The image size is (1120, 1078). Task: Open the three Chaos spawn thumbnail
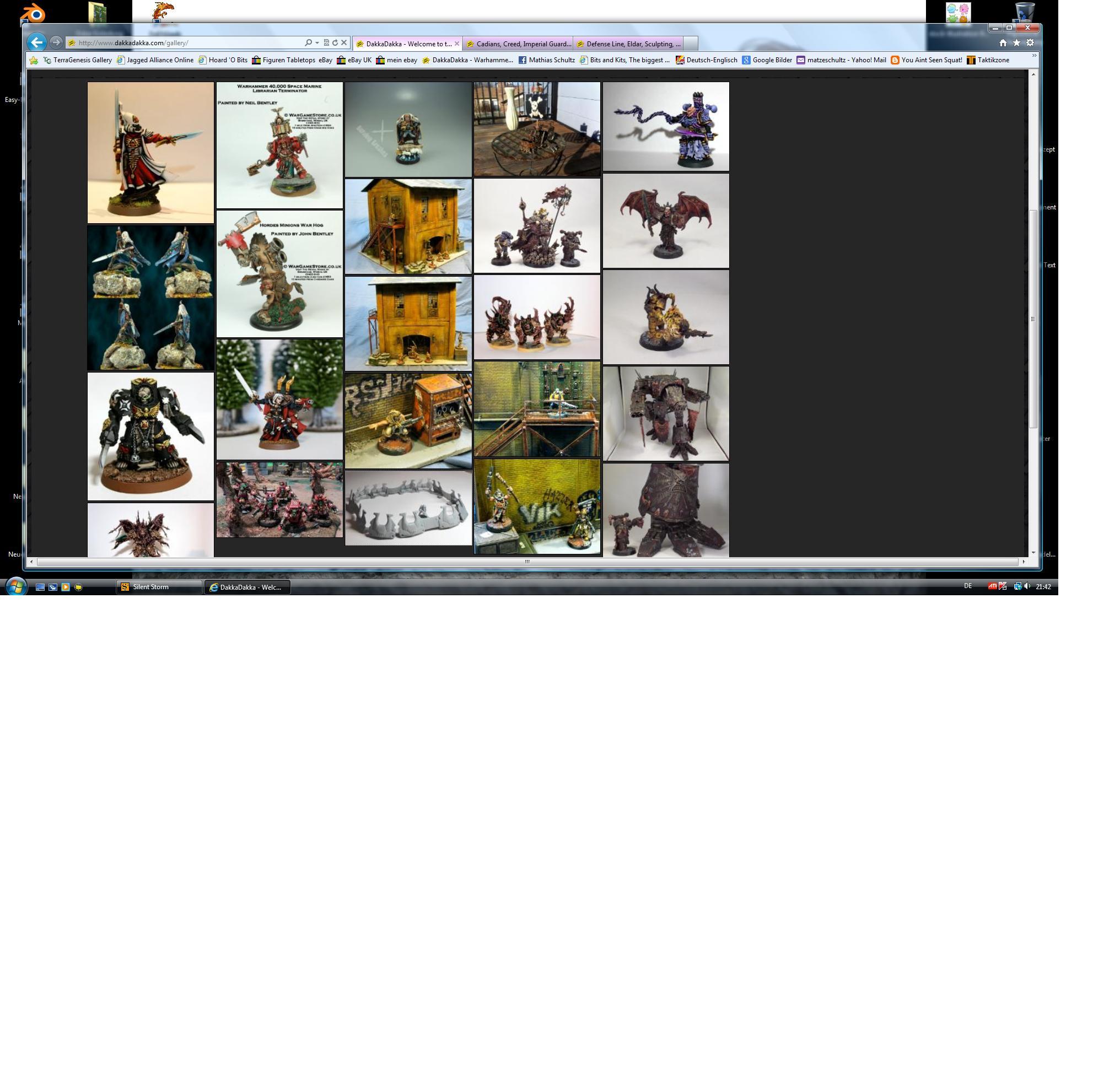pyautogui.click(x=537, y=317)
